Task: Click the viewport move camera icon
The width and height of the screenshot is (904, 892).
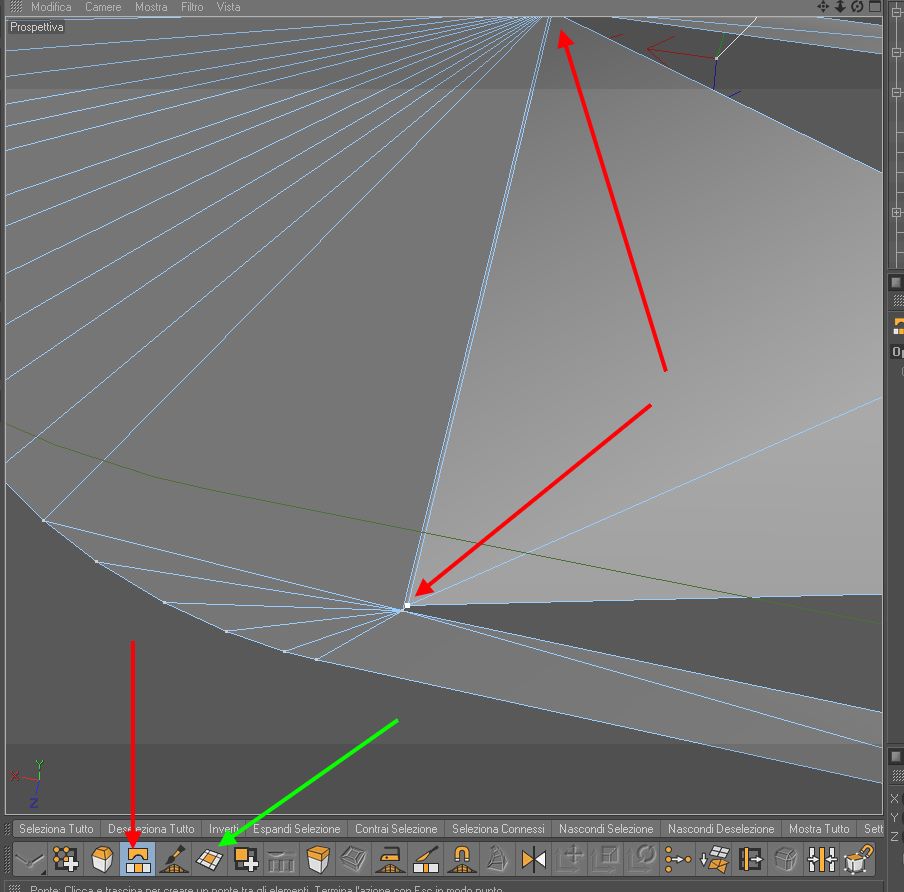Action: [823, 7]
